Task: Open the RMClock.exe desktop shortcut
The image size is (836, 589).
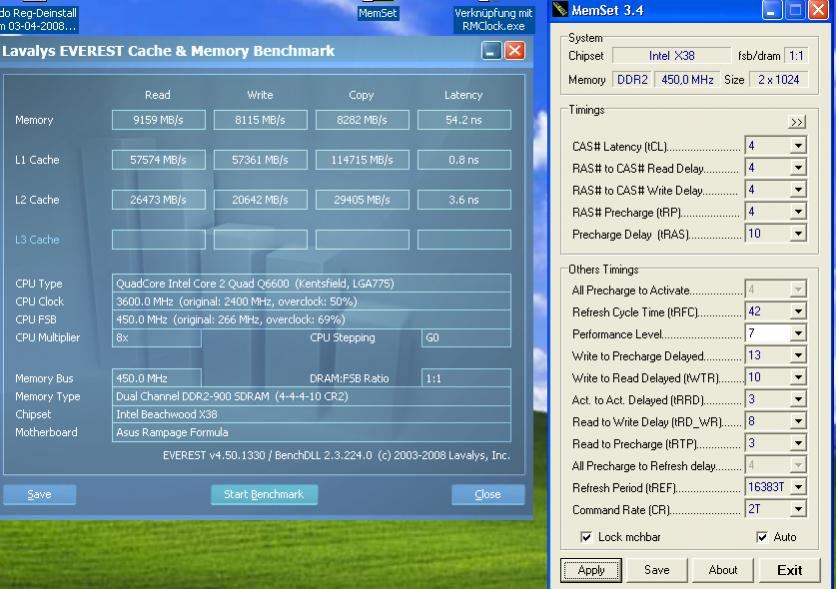Action: click(x=493, y=19)
